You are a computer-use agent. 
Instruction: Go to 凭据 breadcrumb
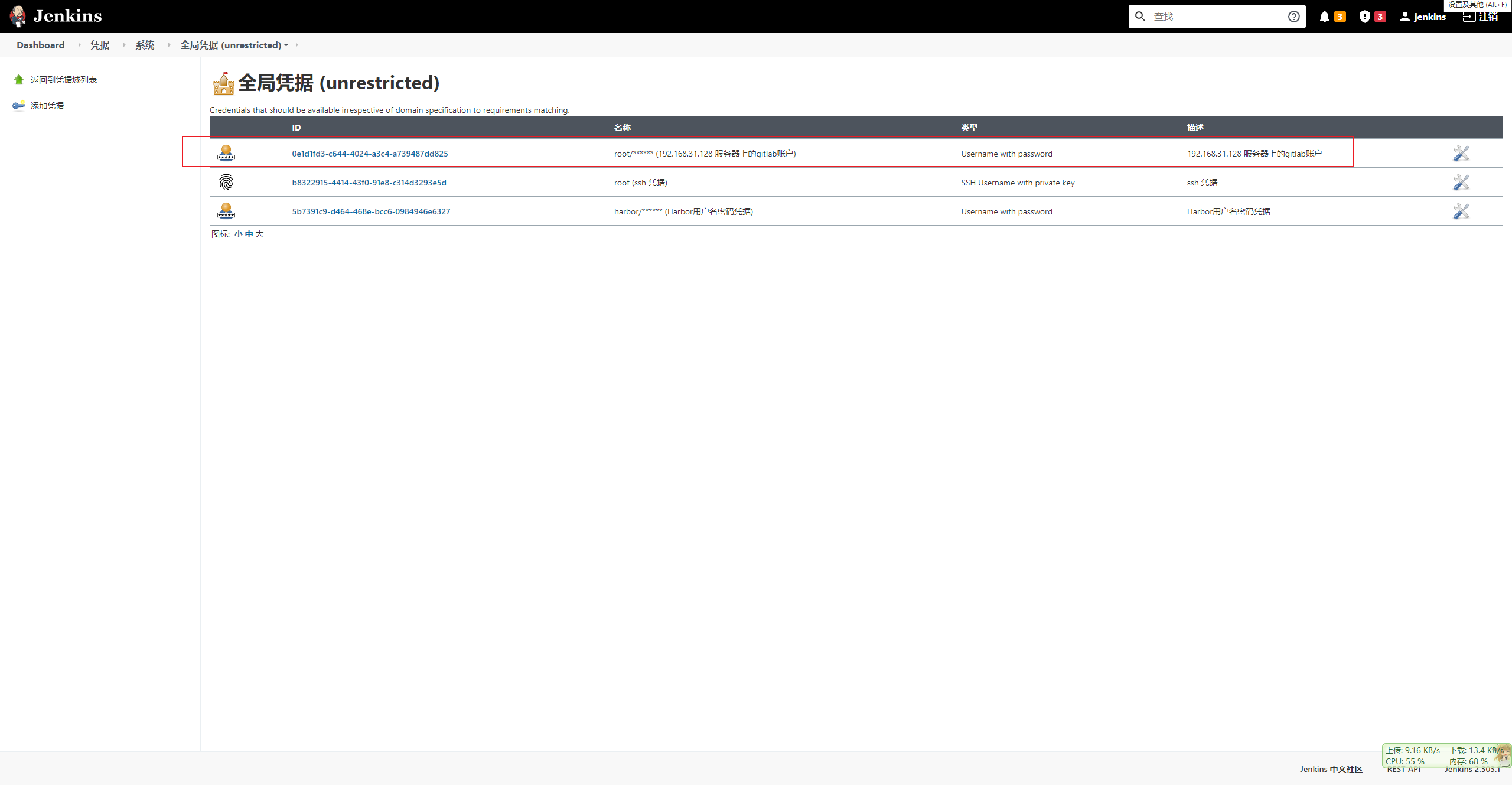pyautogui.click(x=100, y=45)
